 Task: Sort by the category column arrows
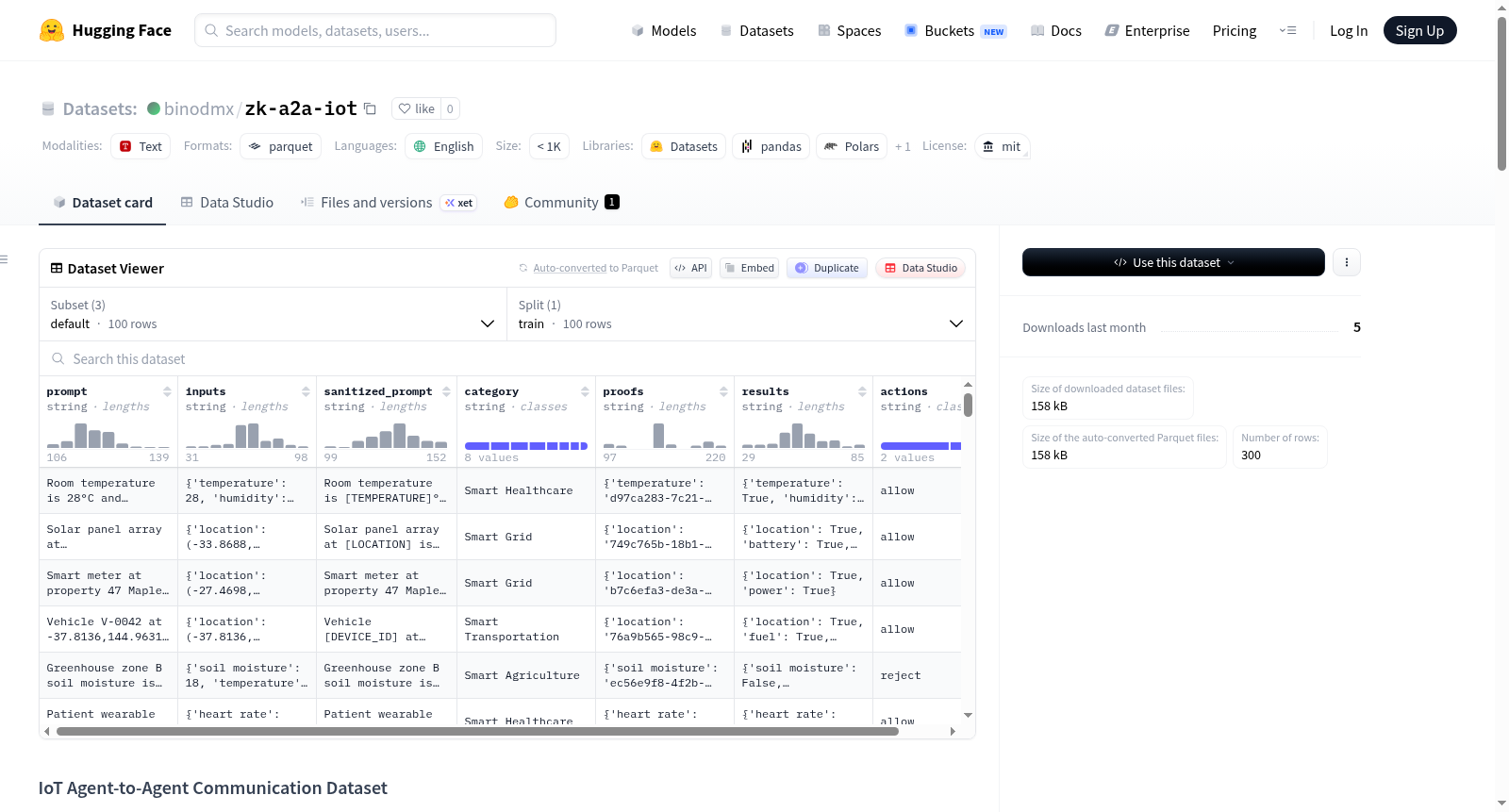(x=585, y=391)
